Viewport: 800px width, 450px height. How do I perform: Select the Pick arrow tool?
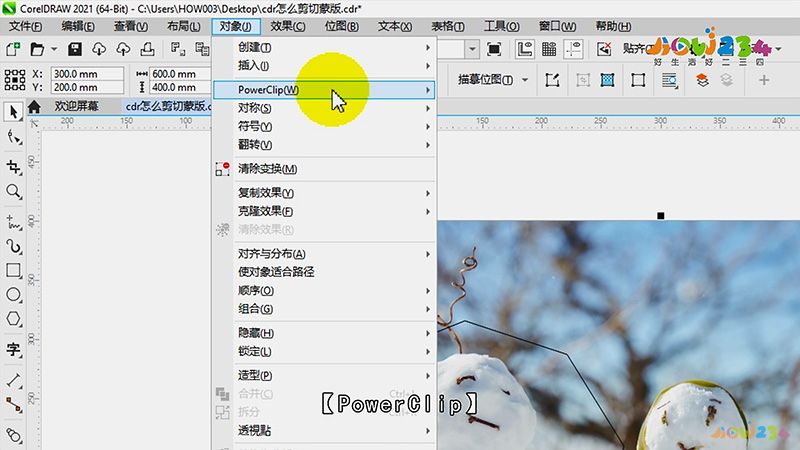click(13, 112)
